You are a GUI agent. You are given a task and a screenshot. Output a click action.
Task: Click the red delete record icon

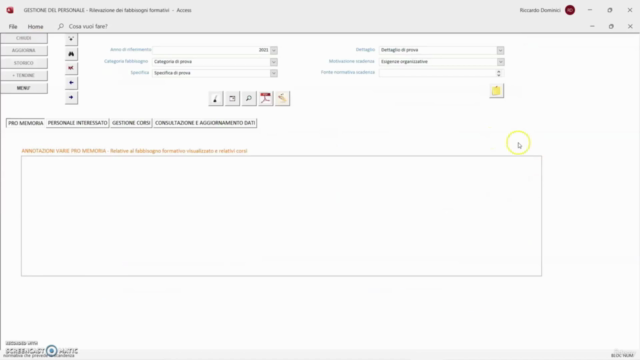71,68
